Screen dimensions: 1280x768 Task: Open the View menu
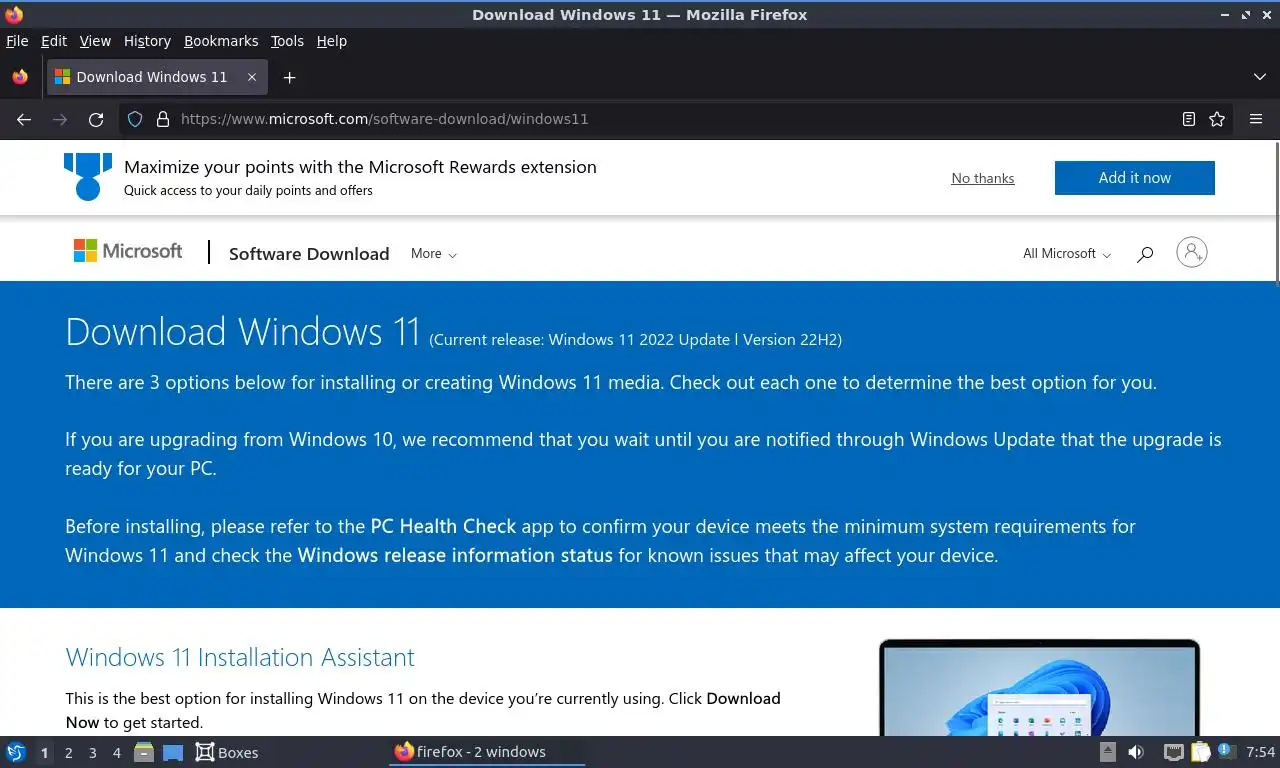click(95, 41)
